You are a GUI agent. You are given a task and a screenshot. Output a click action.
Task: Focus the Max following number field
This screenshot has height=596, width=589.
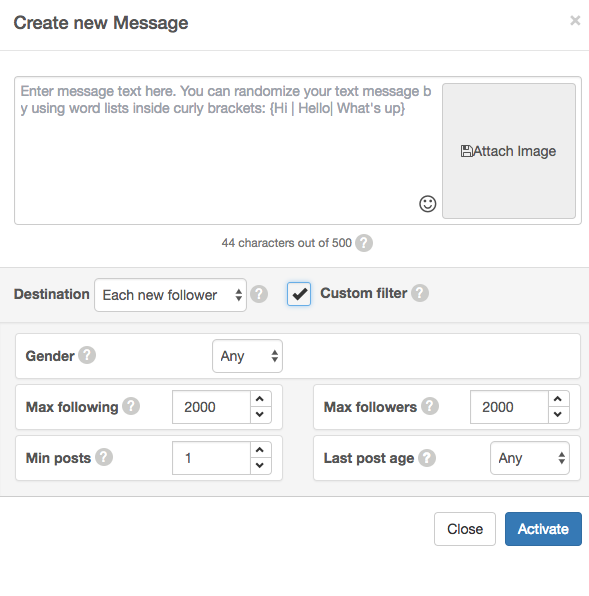[211, 407]
